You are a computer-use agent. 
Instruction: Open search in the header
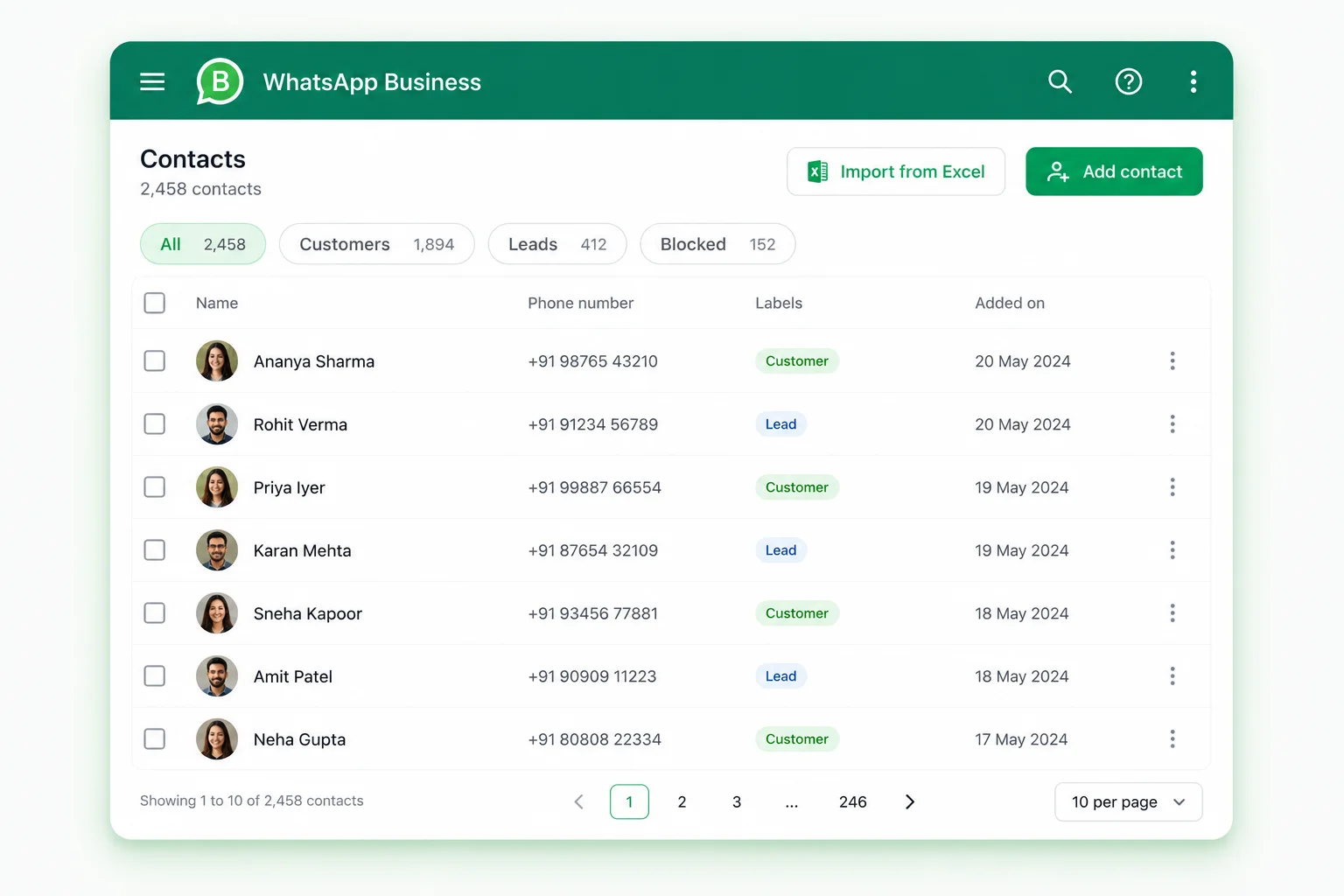click(x=1060, y=81)
